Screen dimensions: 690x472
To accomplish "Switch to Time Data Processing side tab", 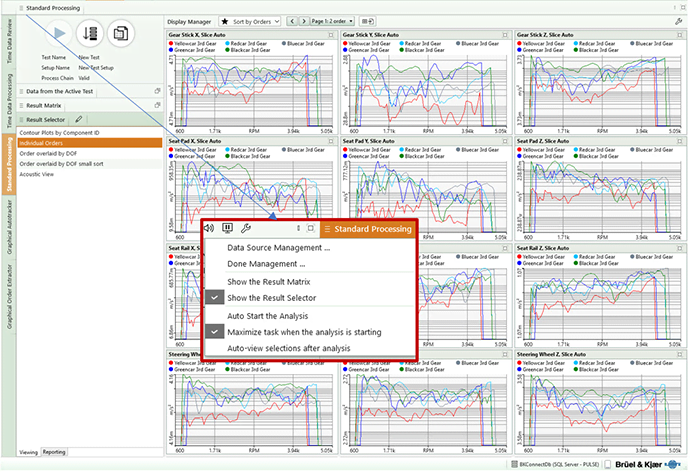I will (9, 101).
